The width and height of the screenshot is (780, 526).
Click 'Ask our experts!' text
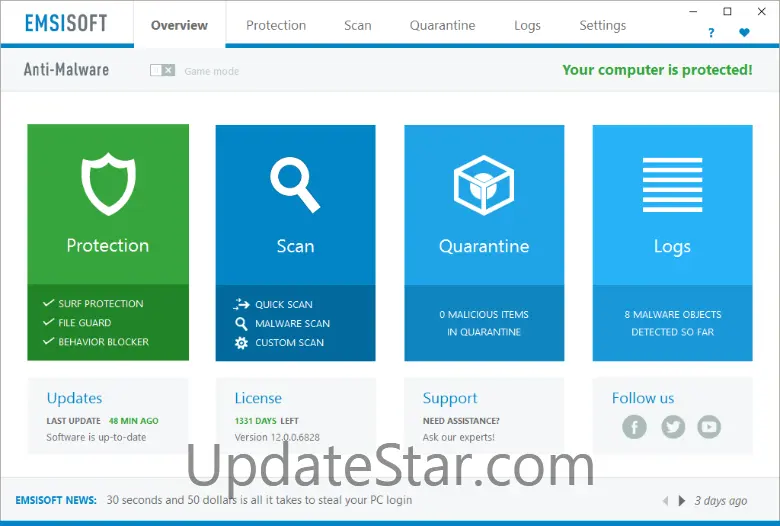[x=459, y=437]
